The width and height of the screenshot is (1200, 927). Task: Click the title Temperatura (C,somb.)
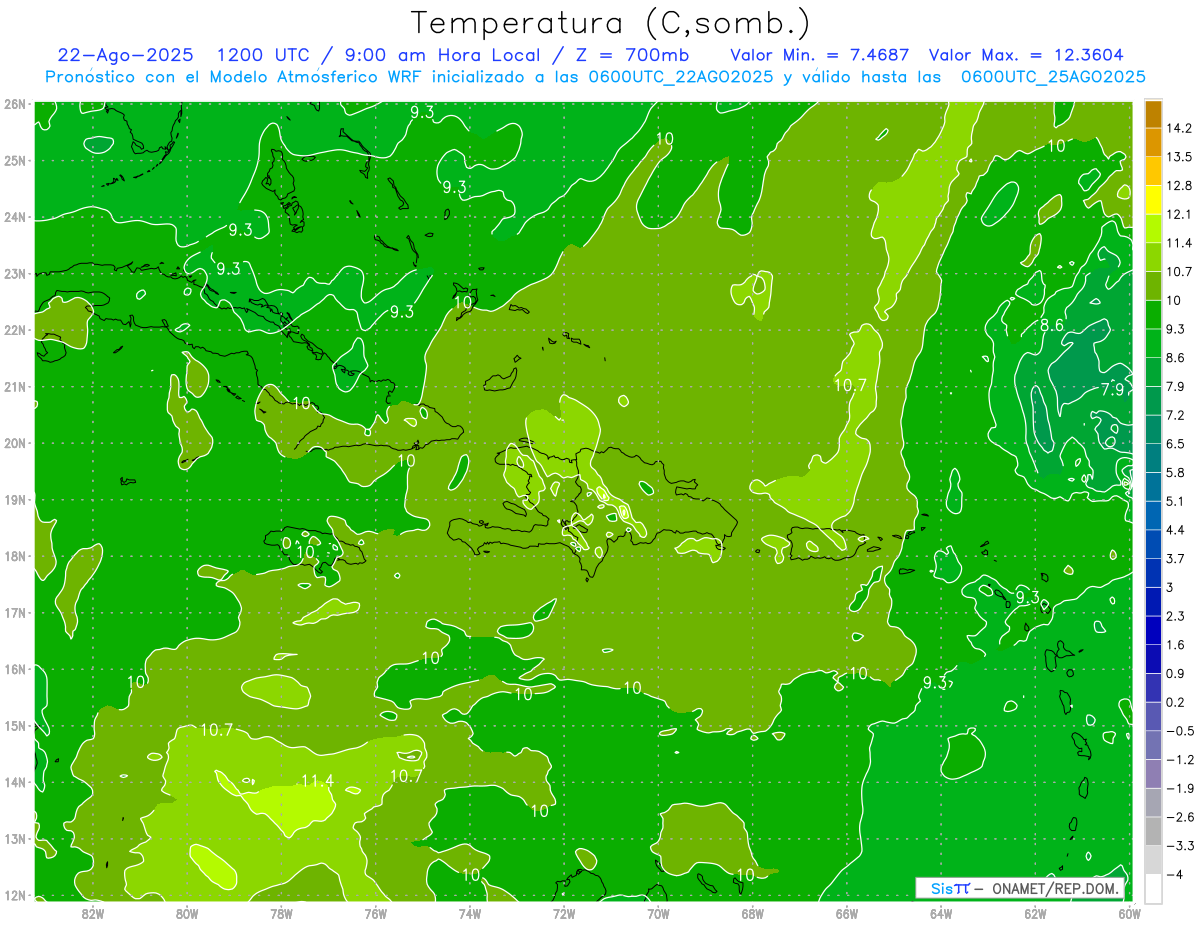point(611,23)
